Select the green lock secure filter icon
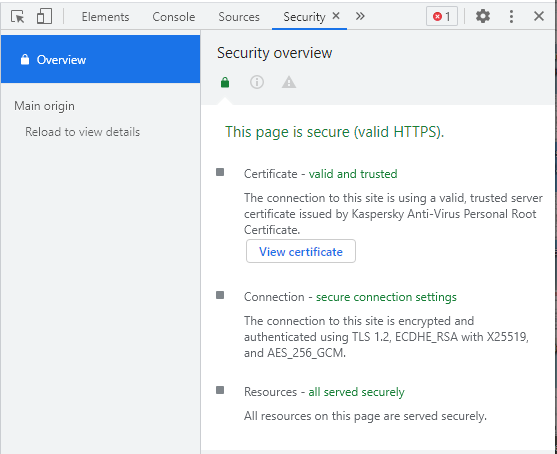The width and height of the screenshot is (557, 454). [x=225, y=82]
